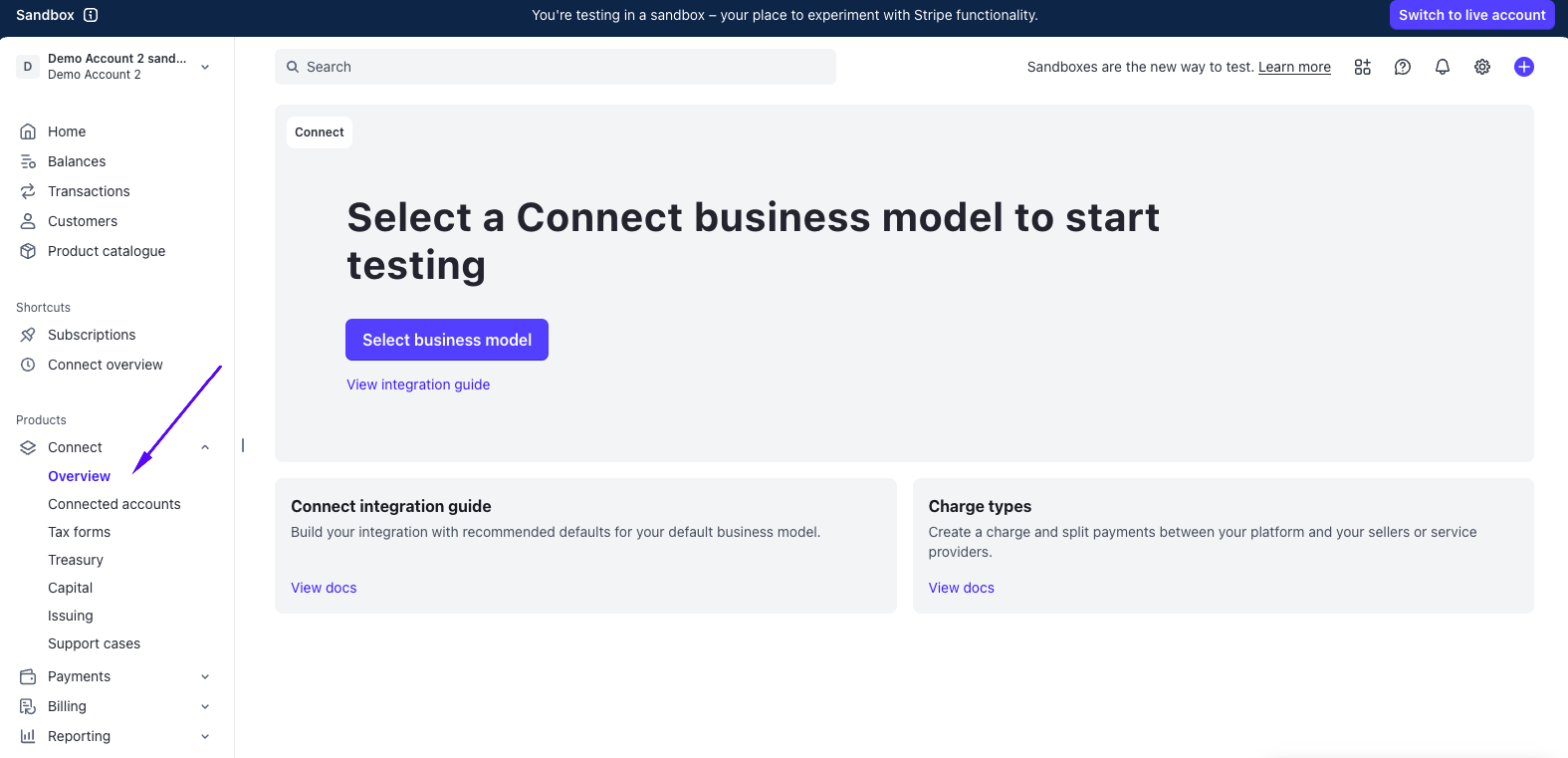Open Tax forms under Connect
Screen dimensions: 1568x758
point(80,532)
